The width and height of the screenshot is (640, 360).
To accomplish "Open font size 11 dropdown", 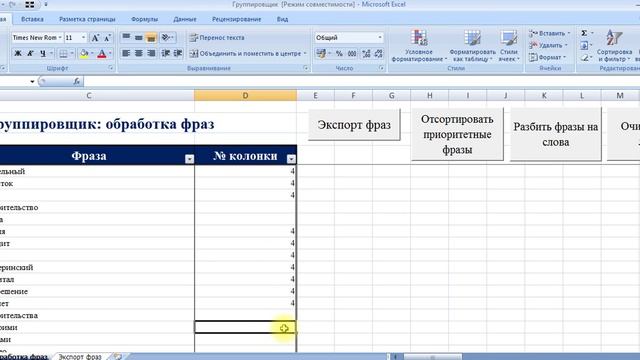I will [83, 38].
